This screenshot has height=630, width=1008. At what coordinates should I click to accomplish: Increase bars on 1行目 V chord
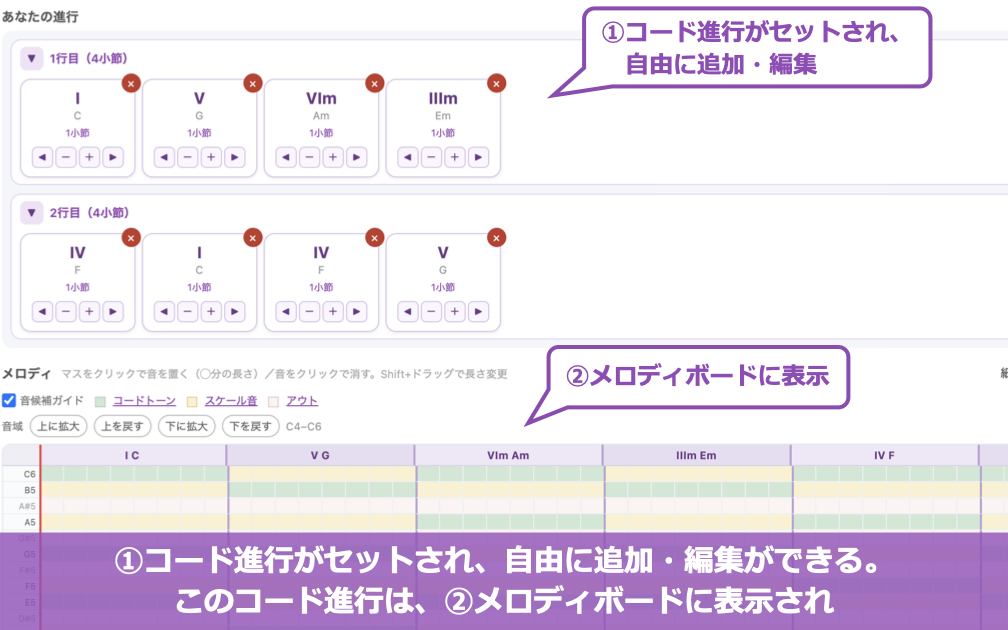click(211, 158)
